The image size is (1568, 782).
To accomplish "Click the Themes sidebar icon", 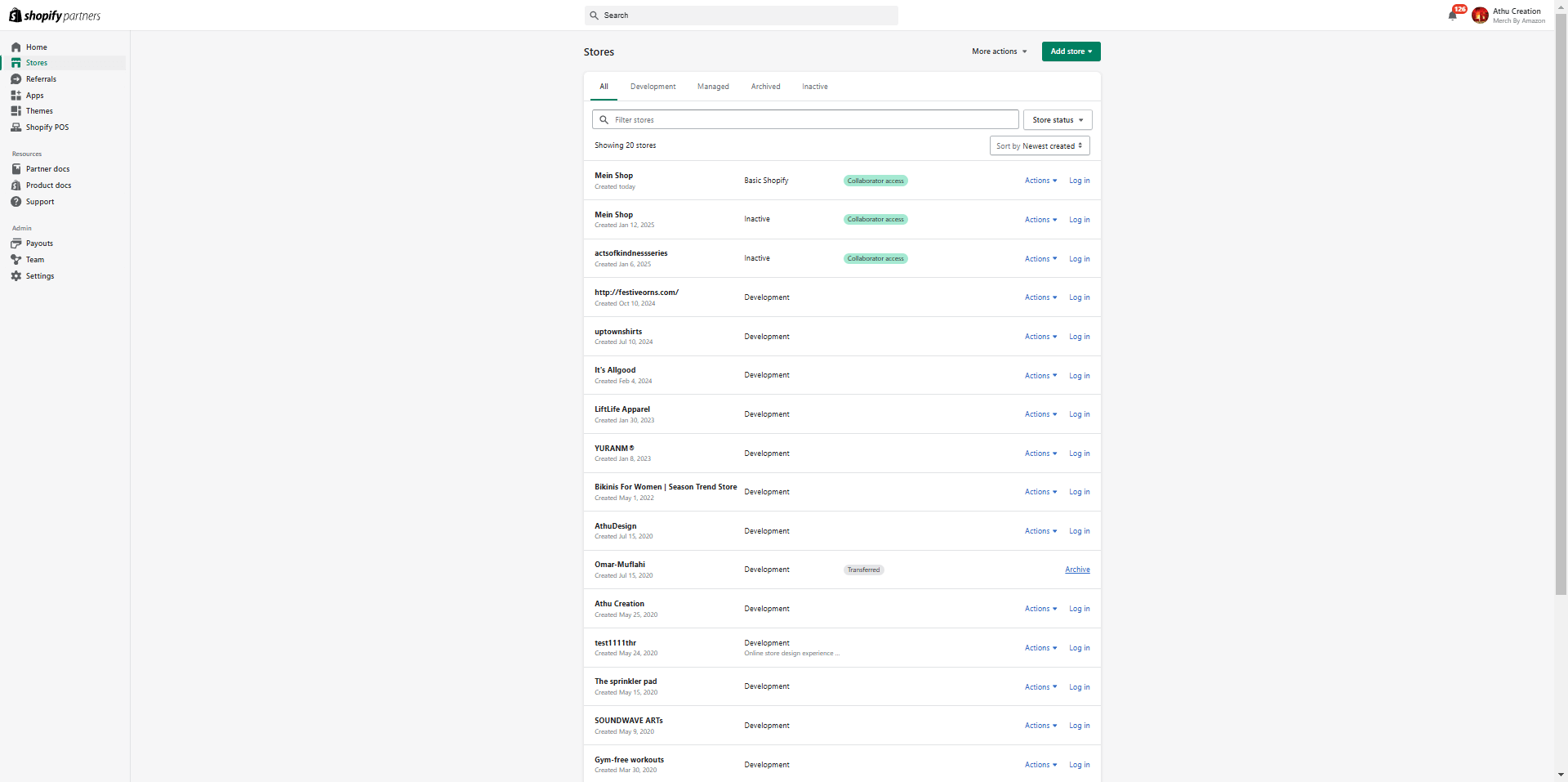I will [16, 111].
